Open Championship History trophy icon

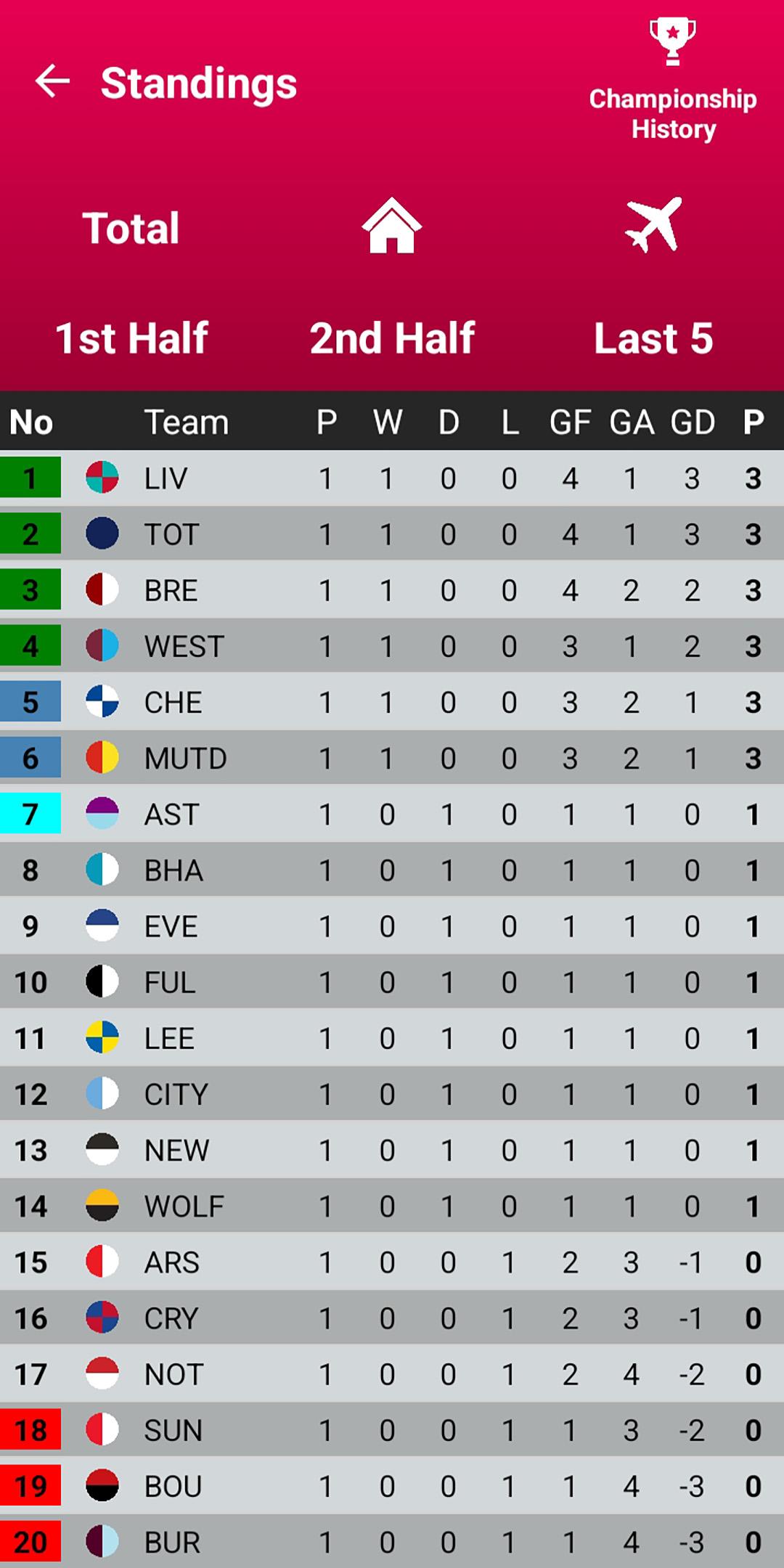(x=672, y=42)
